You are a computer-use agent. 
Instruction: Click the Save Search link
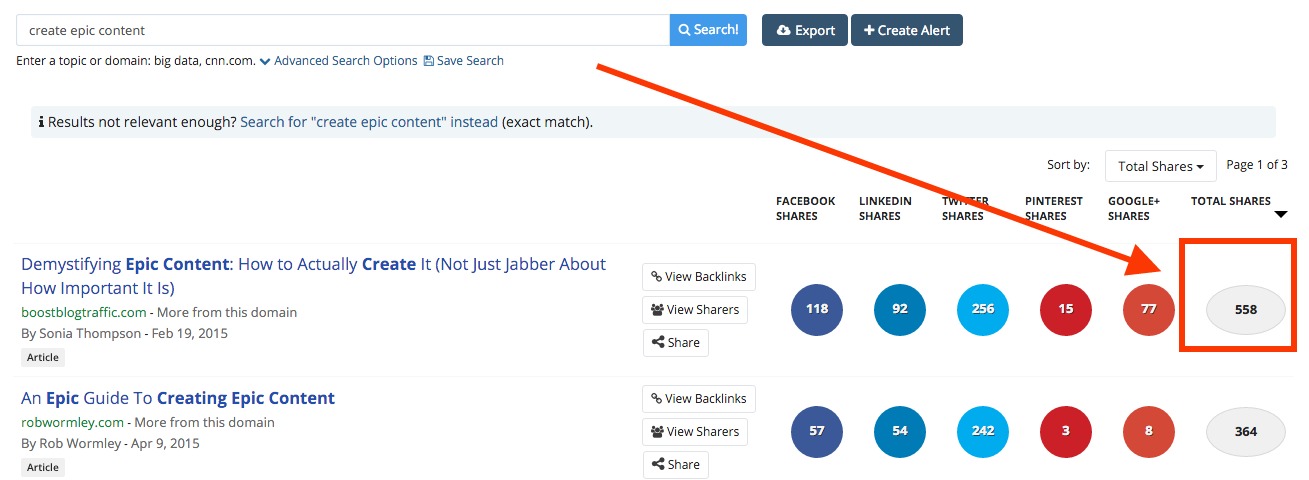[464, 61]
